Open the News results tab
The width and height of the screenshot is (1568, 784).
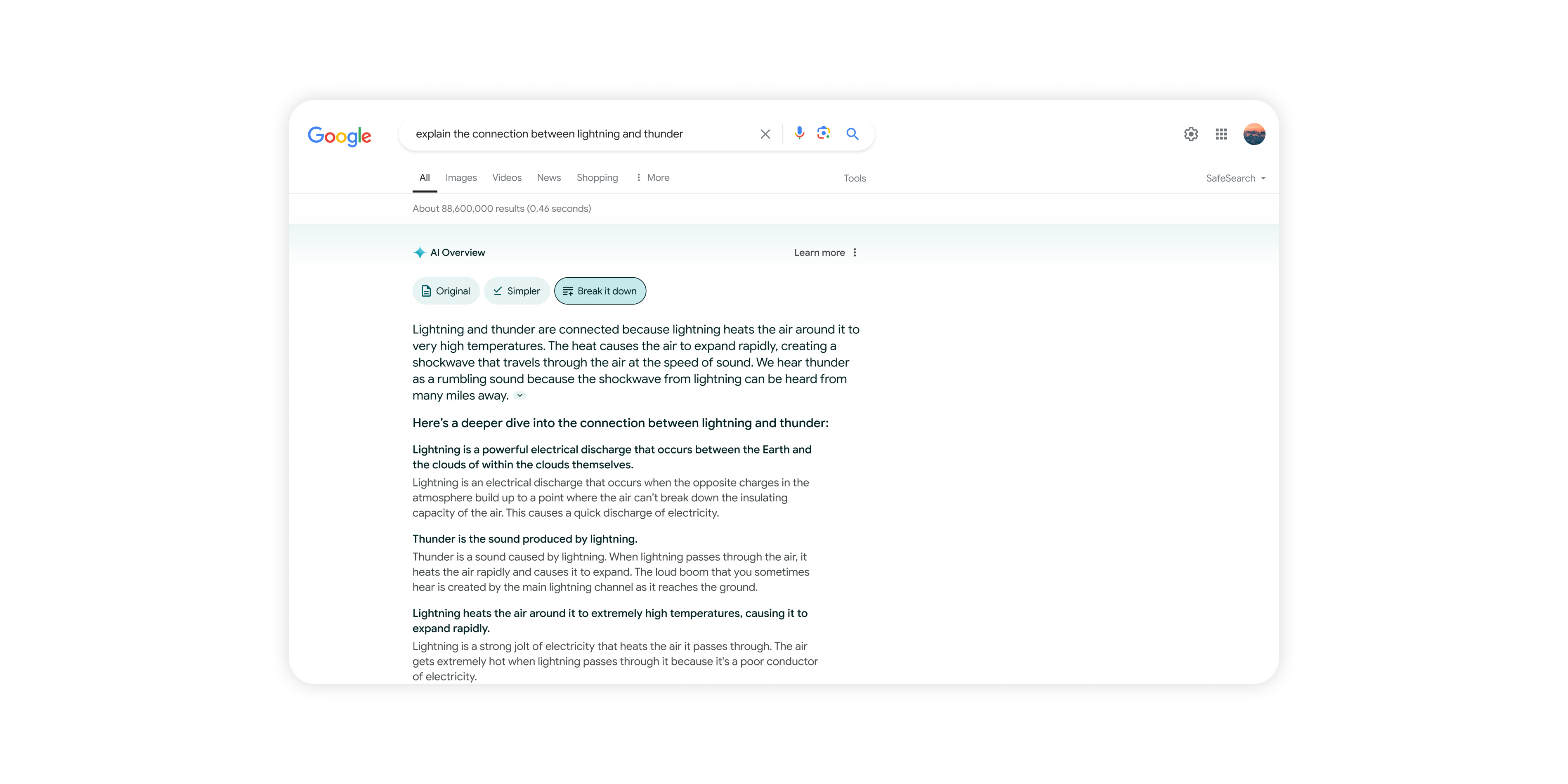click(x=548, y=177)
